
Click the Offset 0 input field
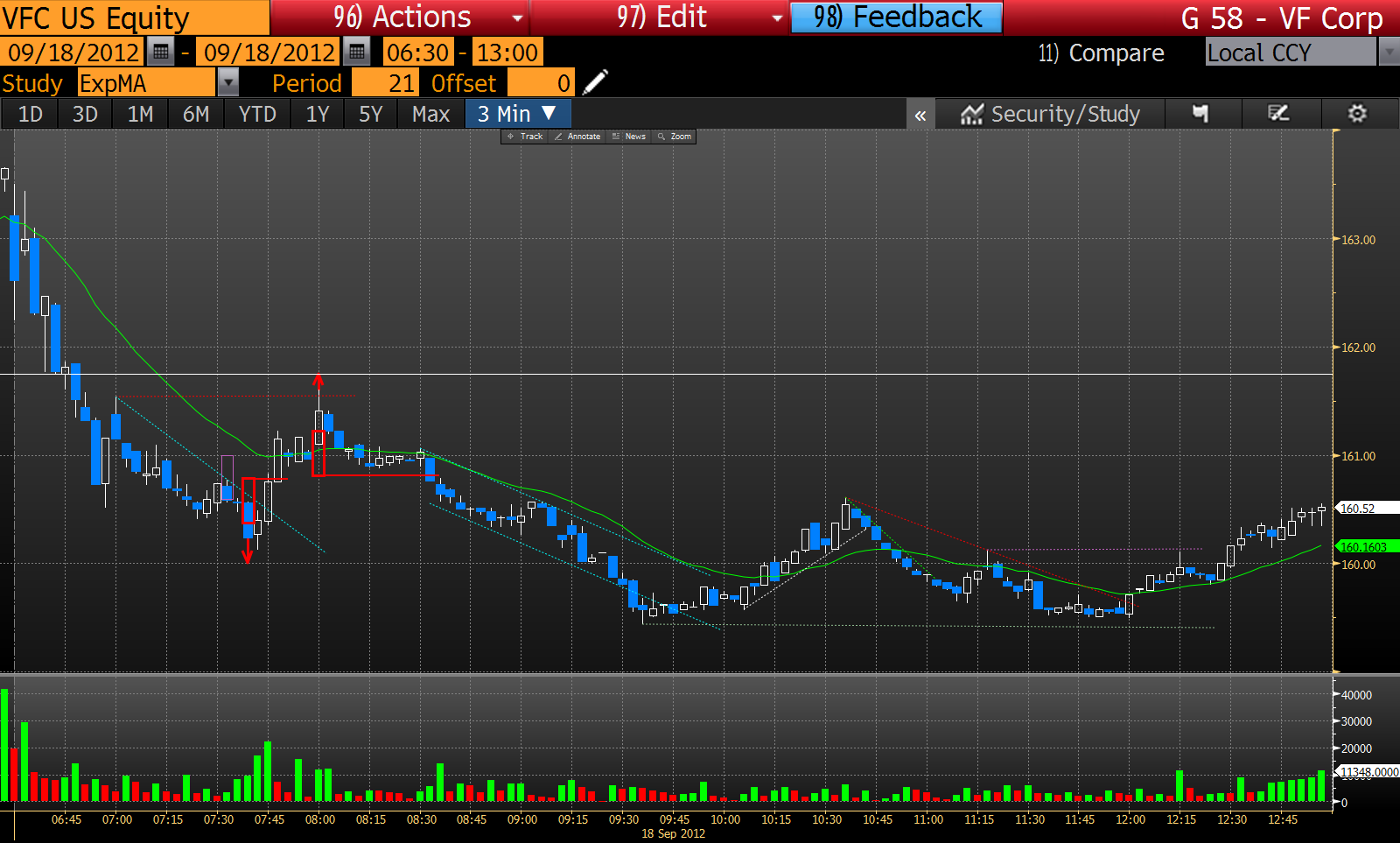pyautogui.click(x=541, y=83)
